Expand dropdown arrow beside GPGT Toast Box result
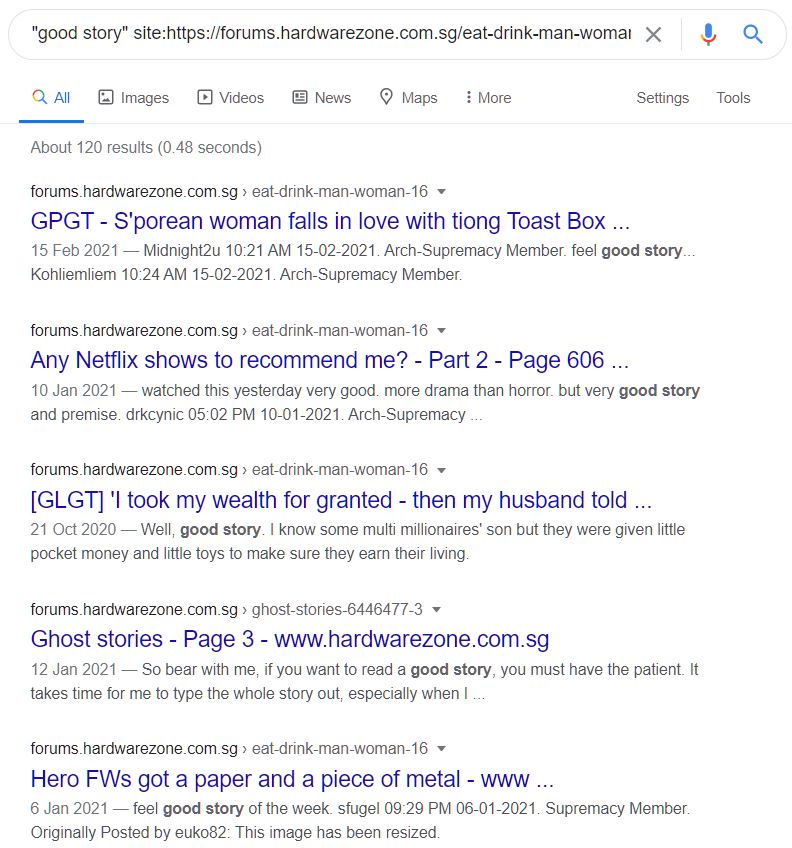792x848 pixels. pyautogui.click(x=441, y=191)
